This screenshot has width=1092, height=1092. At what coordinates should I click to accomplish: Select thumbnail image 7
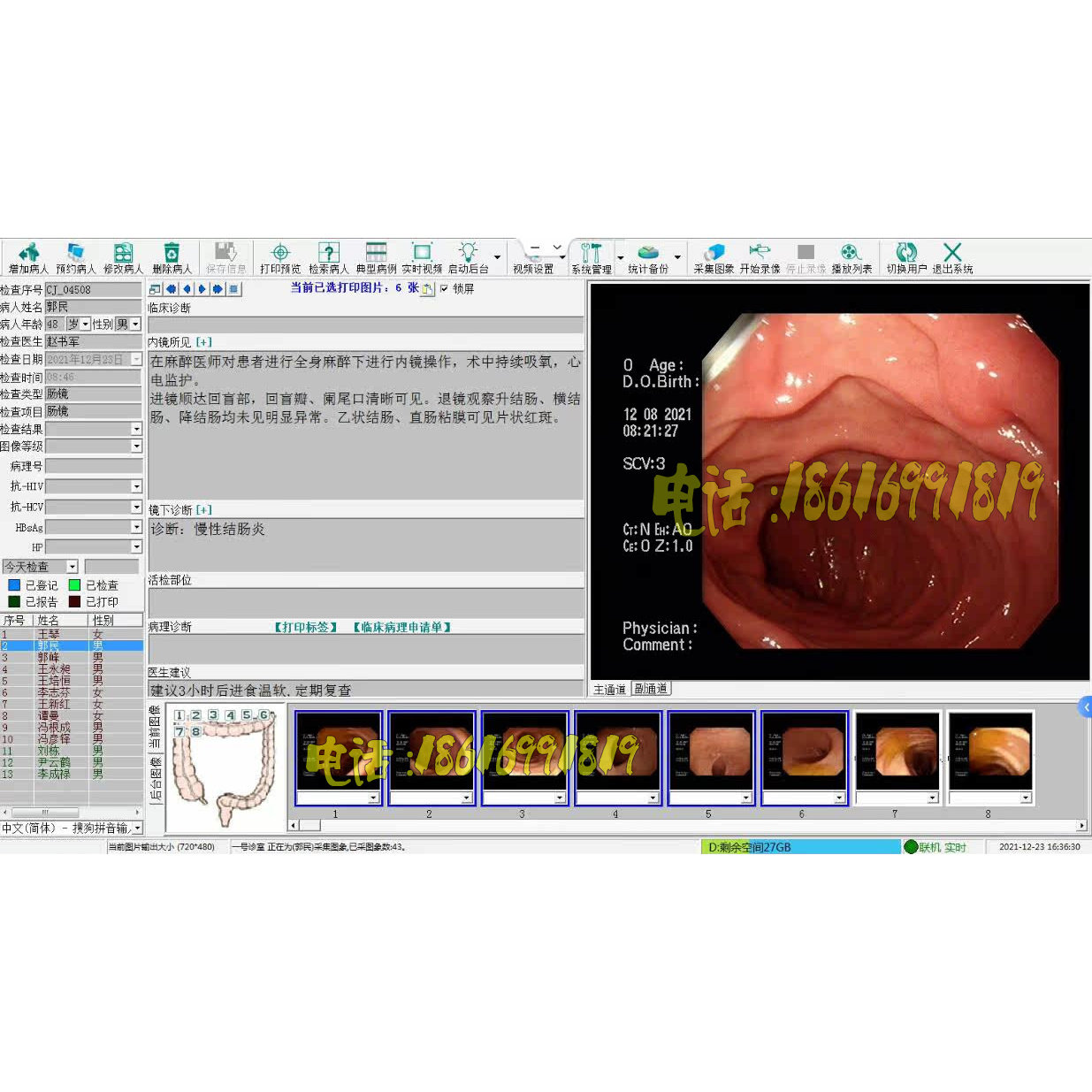(897, 752)
